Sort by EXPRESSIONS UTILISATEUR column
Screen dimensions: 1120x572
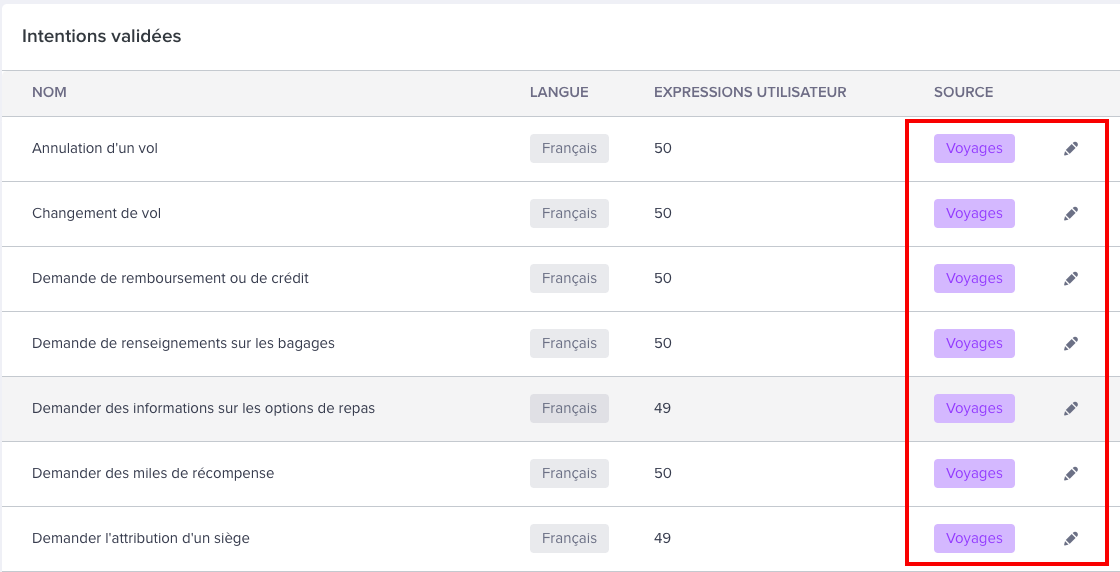coord(750,92)
